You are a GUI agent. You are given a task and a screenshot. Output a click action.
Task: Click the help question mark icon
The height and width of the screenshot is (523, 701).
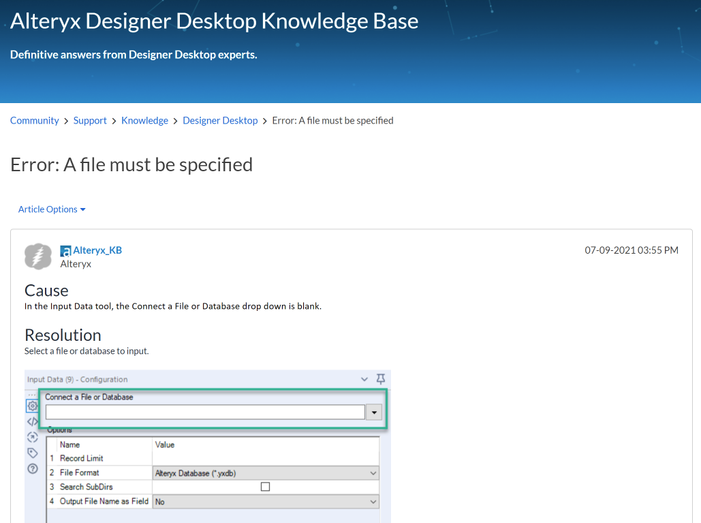coord(32,468)
